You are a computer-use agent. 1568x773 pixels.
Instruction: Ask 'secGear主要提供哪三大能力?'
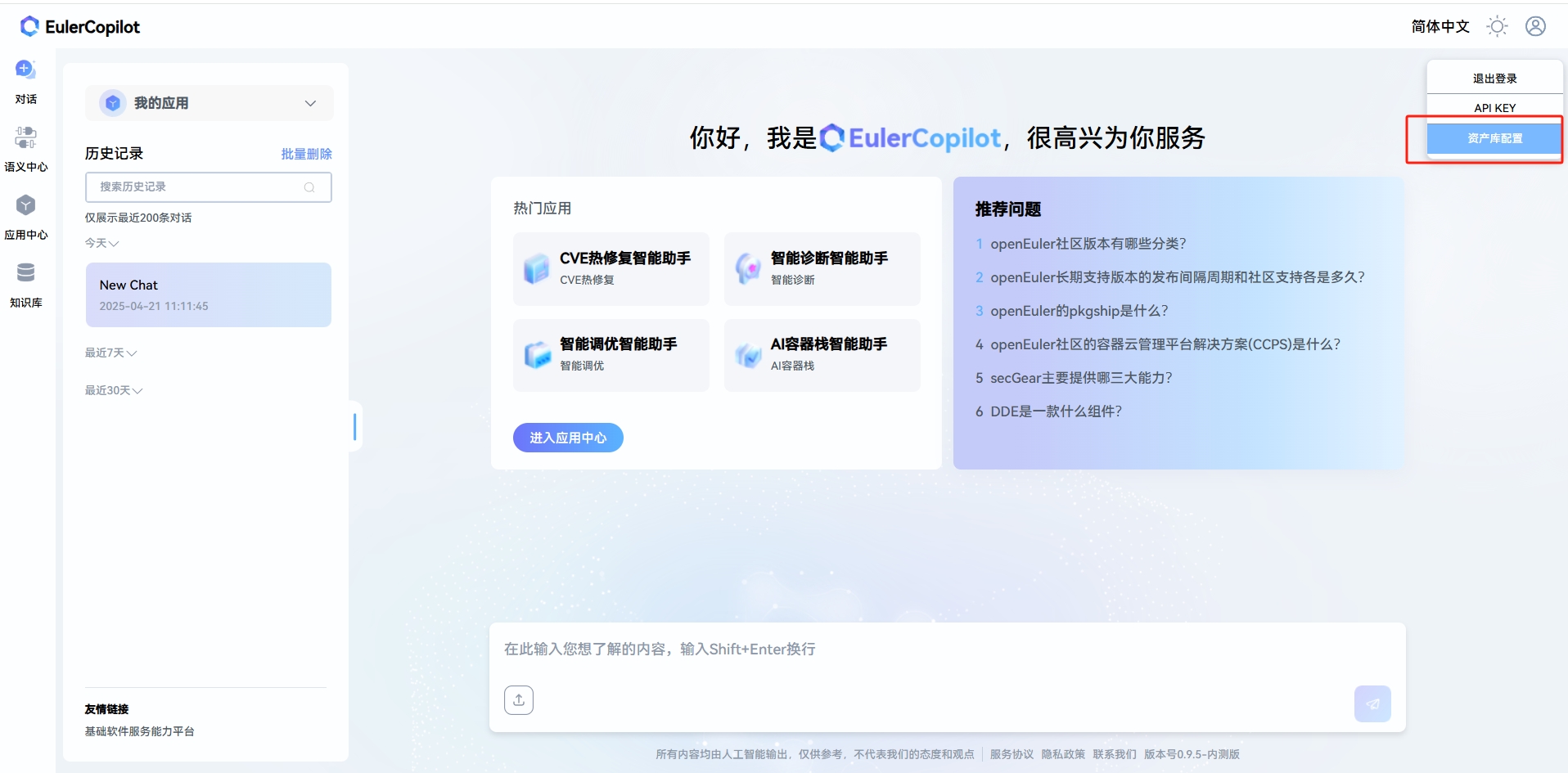pyautogui.click(x=1081, y=378)
